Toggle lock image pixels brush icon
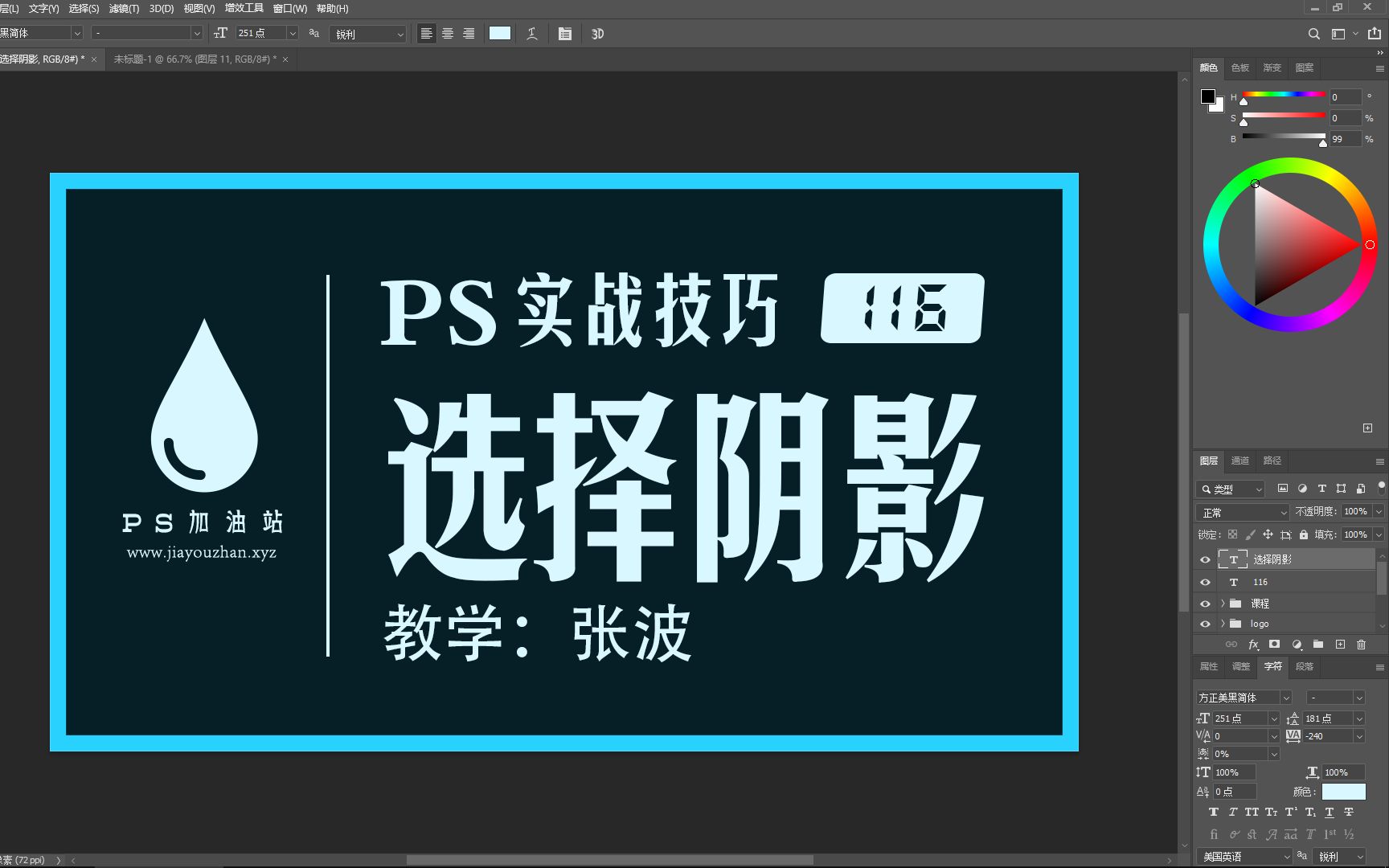1389x868 pixels. pos(1250,534)
